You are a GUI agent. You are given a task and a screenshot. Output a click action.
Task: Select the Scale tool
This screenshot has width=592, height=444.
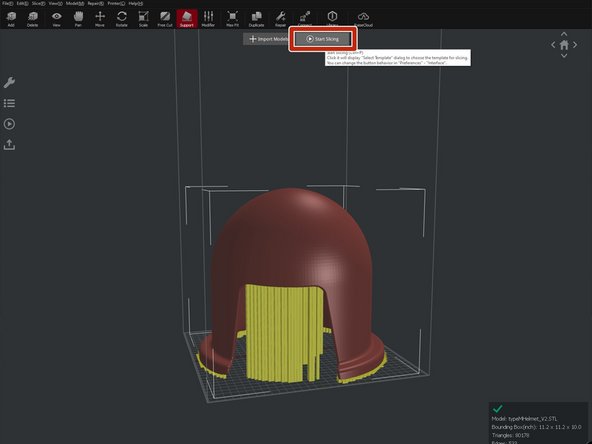tap(143, 18)
